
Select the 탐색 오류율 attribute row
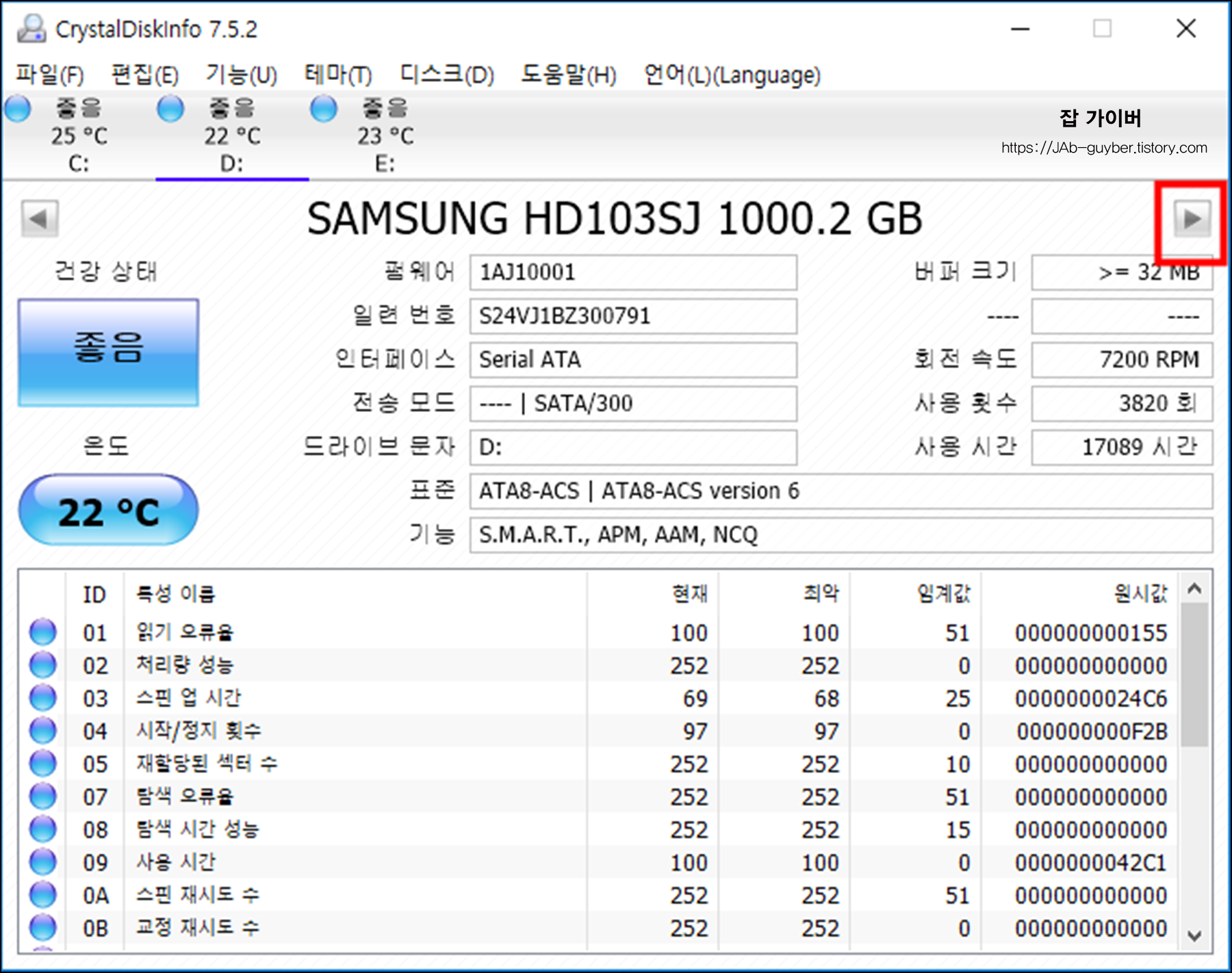tap(599, 796)
